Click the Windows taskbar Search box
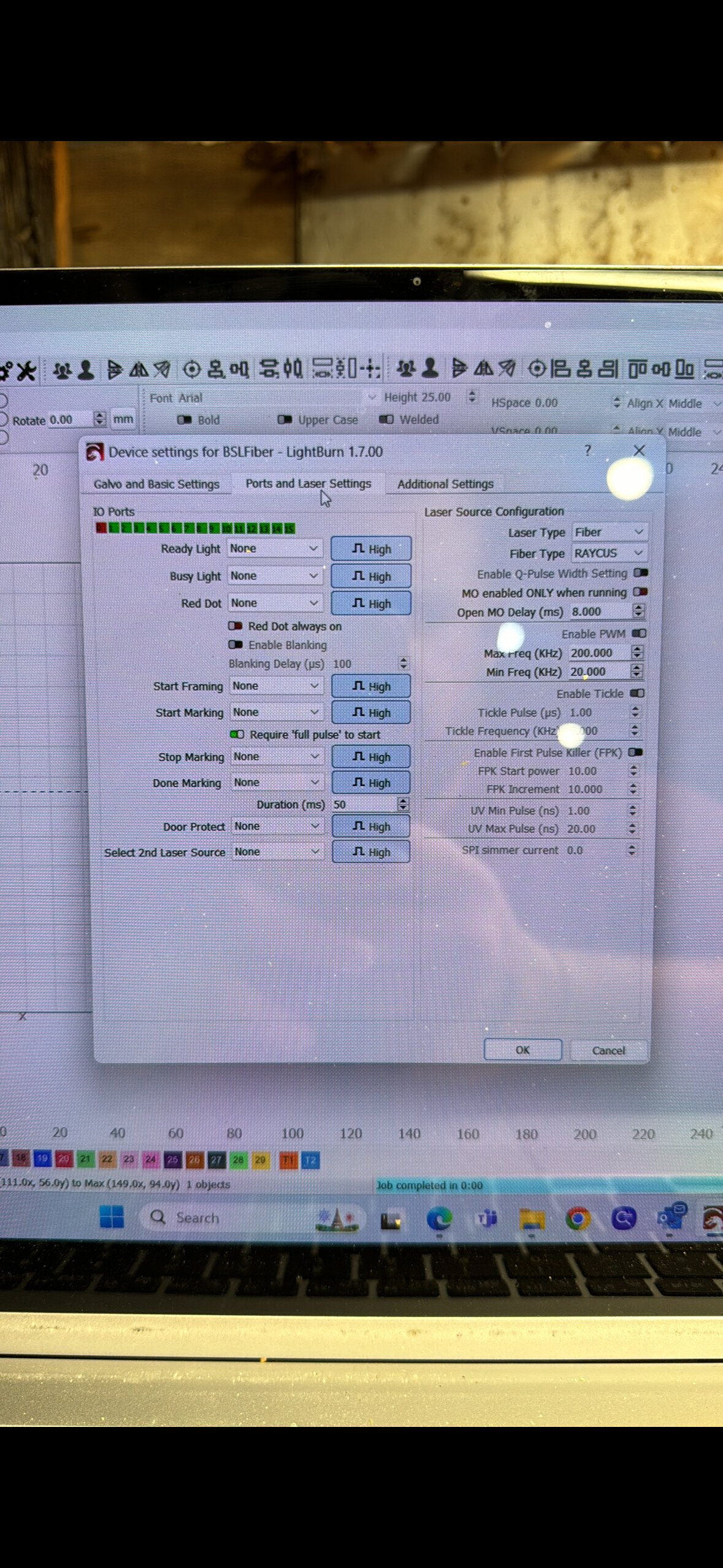 tap(253, 1218)
